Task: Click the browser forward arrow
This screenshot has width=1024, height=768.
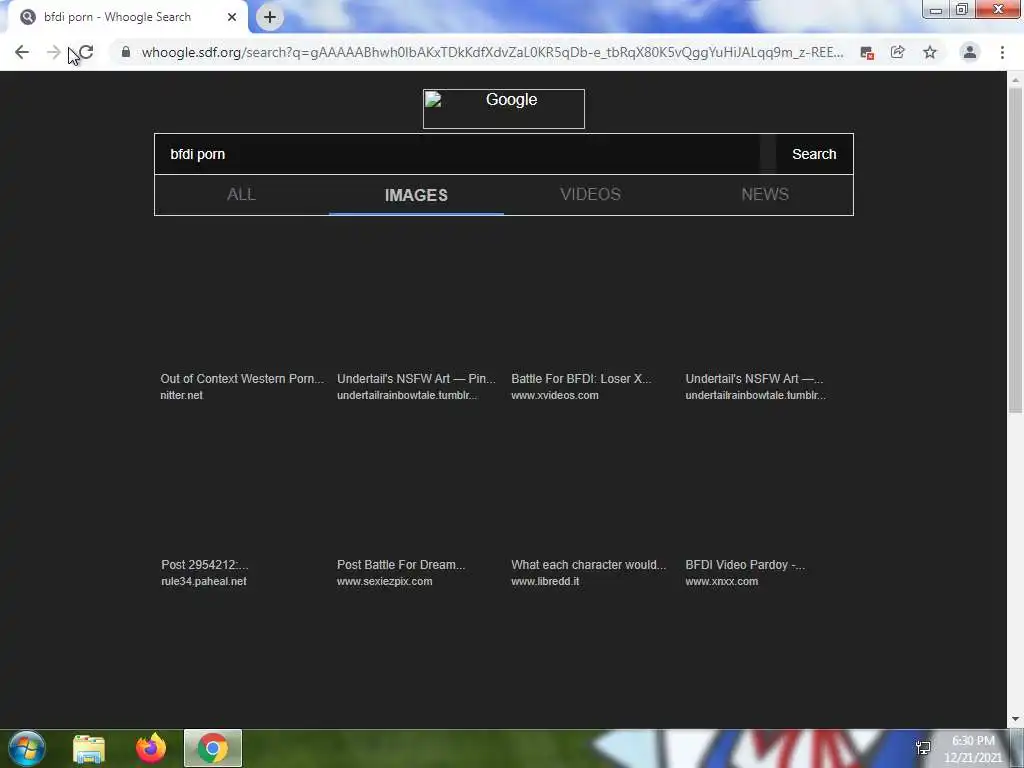Action: tap(54, 52)
